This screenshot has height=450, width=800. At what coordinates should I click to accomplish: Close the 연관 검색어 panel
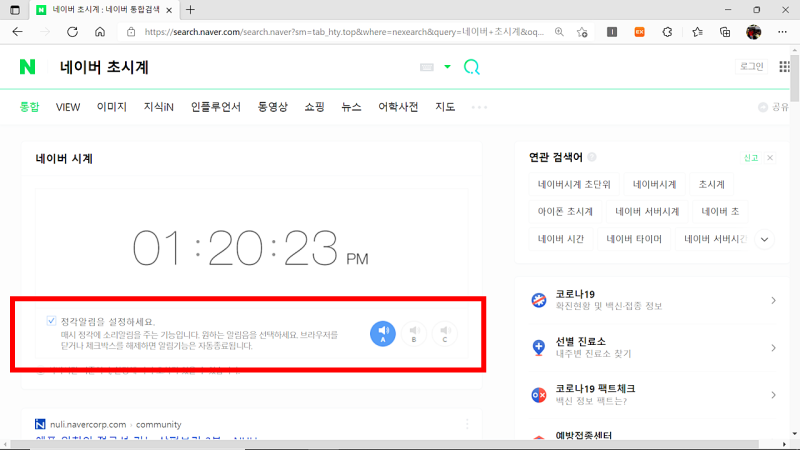pos(770,158)
